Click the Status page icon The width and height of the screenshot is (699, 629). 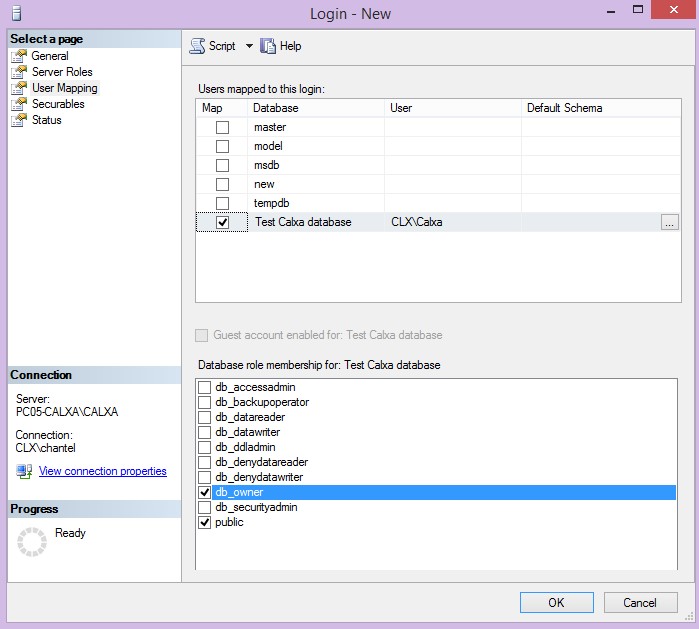[19, 120]
